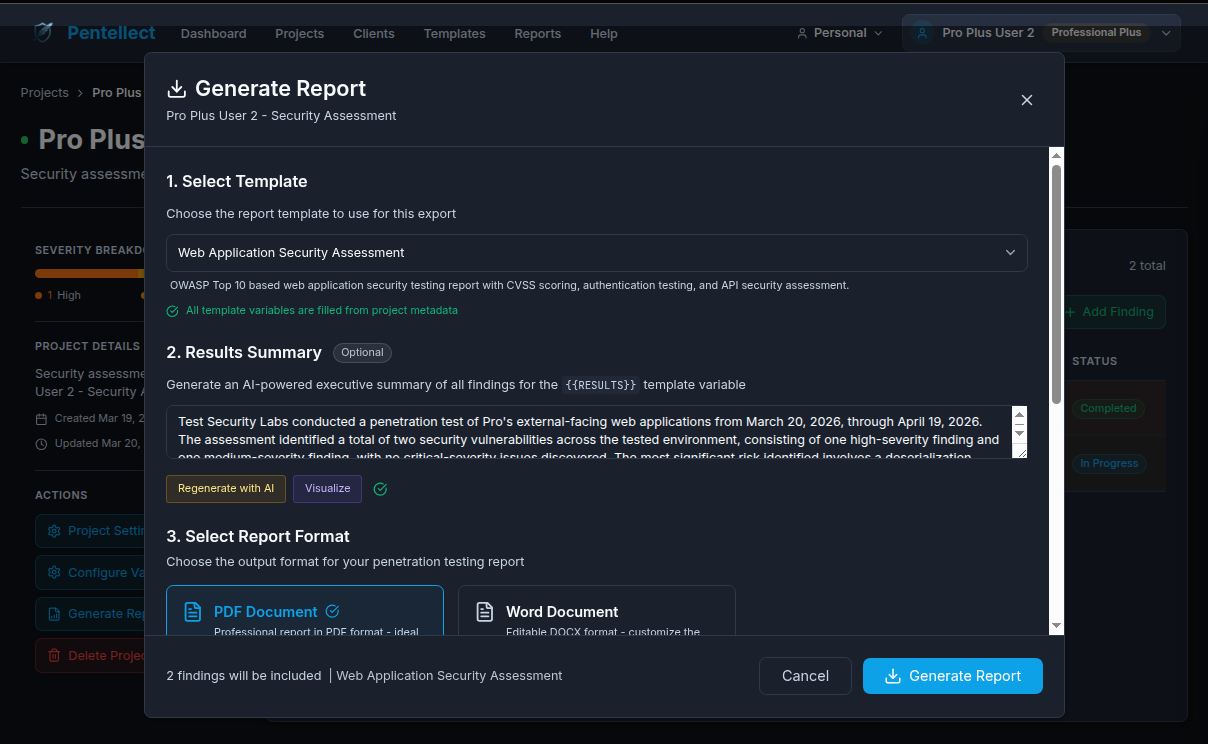Image resolution: width=1208 pixels, height=744 pixels.
Task: Click the Projects breadcrumb link
Action: click(x=45, y=92)
